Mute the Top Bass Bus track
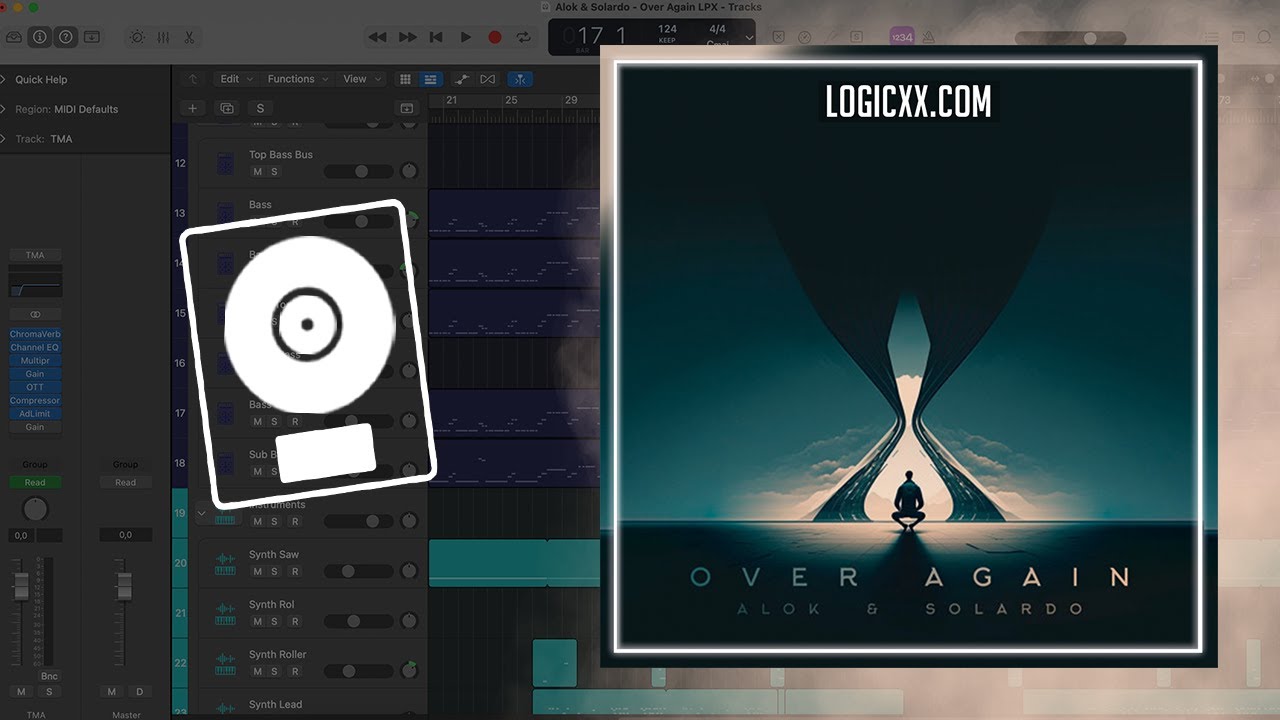 tap(257, 172)
